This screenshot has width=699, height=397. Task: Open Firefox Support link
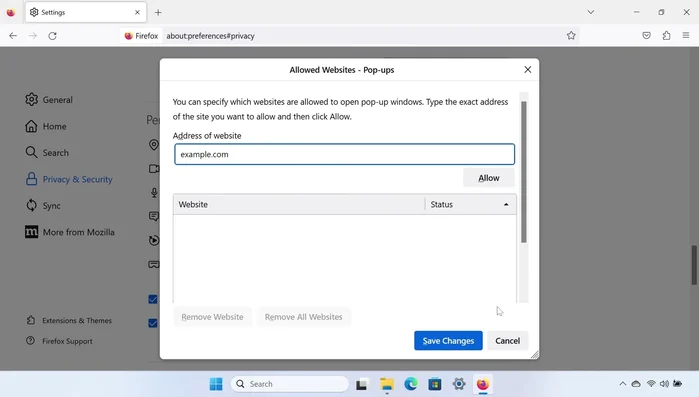click(x=59, y=341)
